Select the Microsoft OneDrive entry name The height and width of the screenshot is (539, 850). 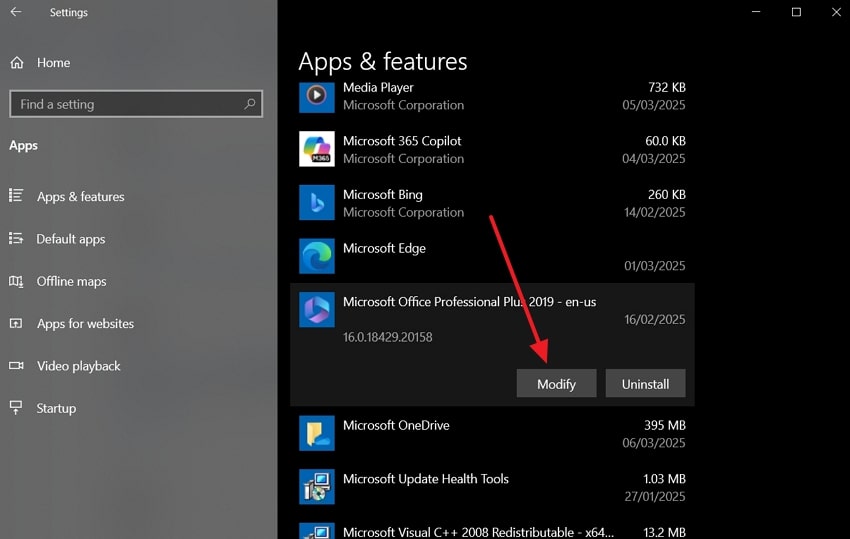[396, 425]
